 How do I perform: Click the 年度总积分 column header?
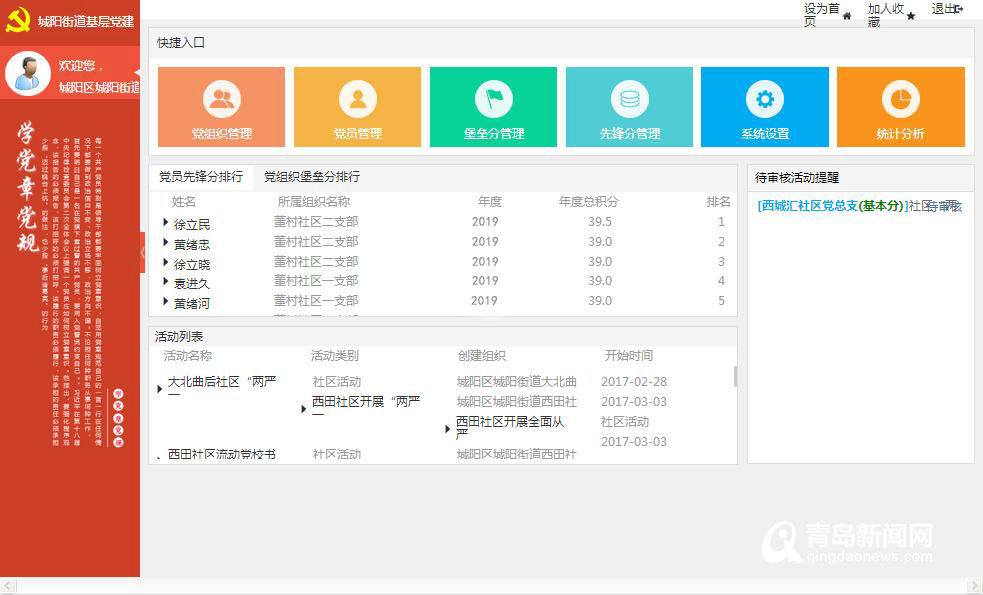click(x=589, y=201)
